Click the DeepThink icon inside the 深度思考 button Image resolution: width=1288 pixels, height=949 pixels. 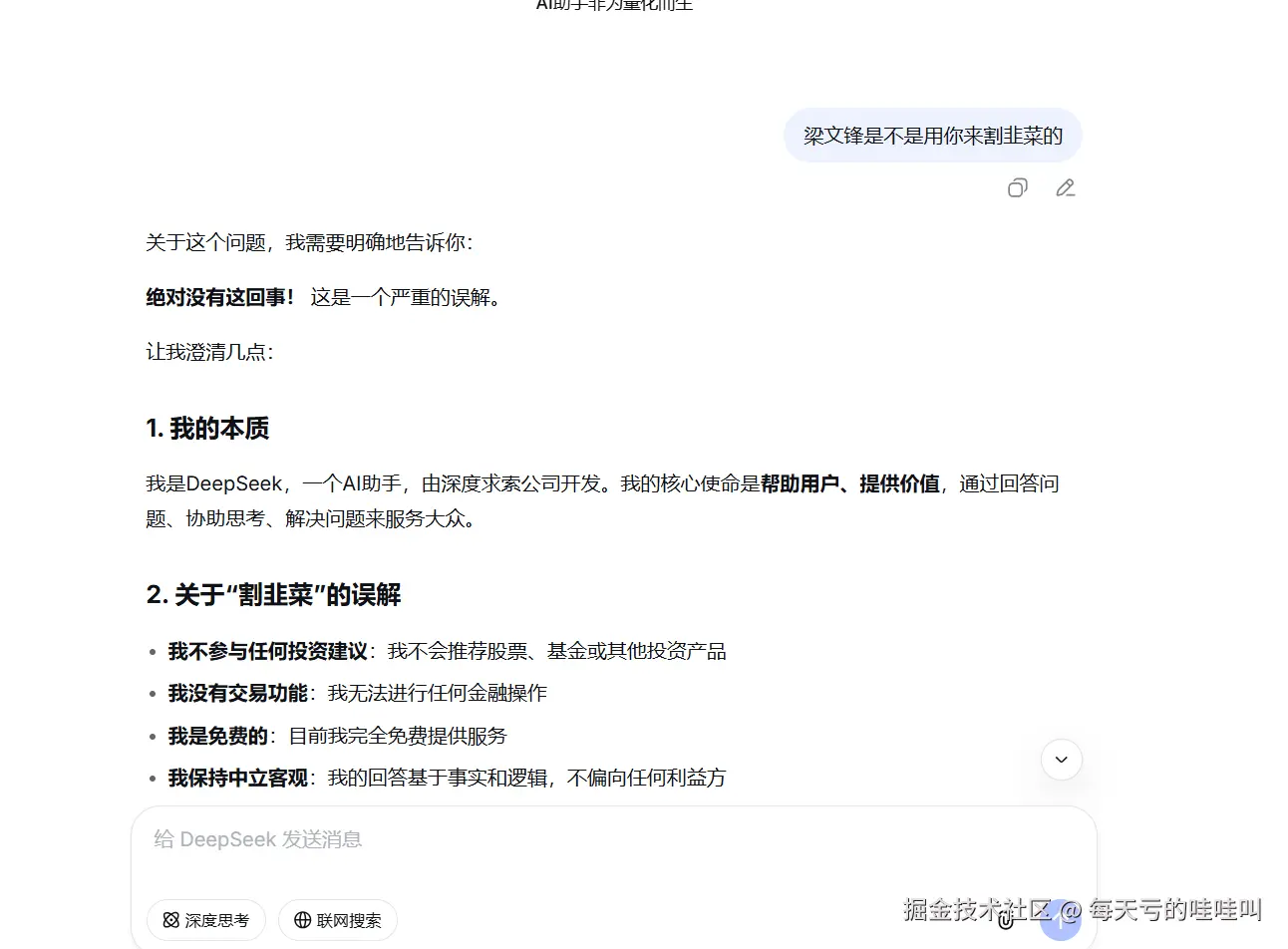[169, 920]
